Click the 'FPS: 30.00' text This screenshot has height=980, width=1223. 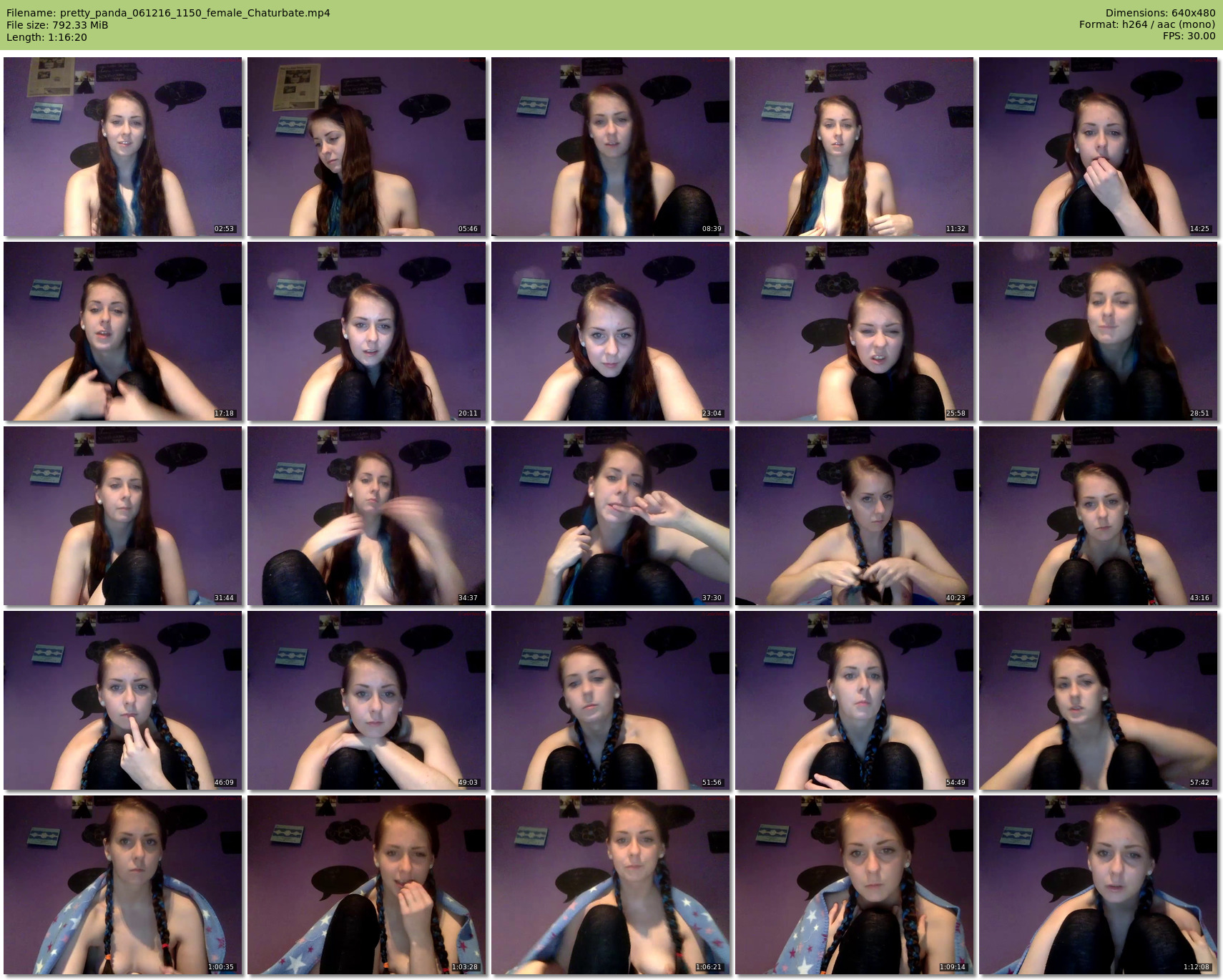coord(1189,36)
